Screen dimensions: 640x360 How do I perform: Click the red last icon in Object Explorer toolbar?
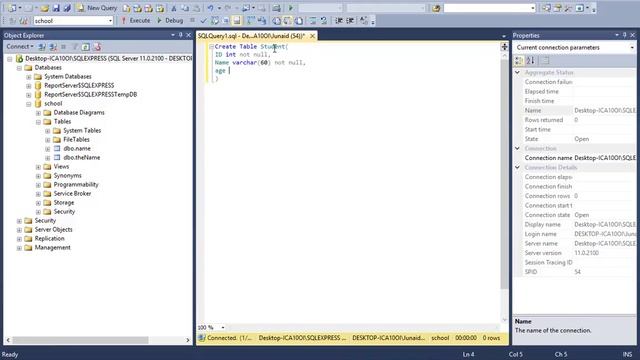[x=97, y=47]
